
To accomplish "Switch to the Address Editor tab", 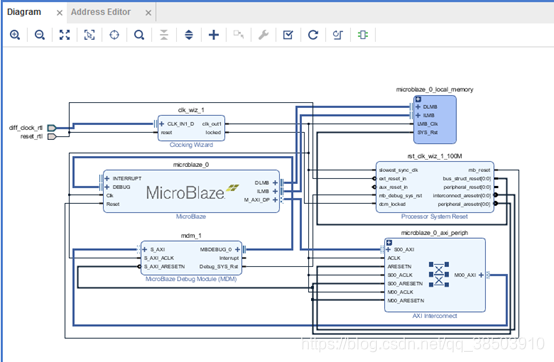I will (x=101, y=12).
